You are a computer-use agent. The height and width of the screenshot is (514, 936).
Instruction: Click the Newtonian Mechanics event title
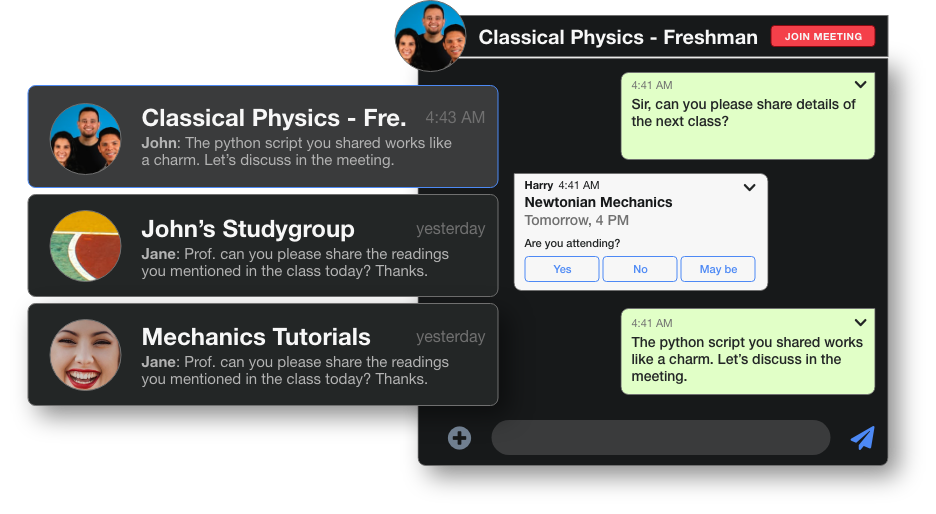598,202
